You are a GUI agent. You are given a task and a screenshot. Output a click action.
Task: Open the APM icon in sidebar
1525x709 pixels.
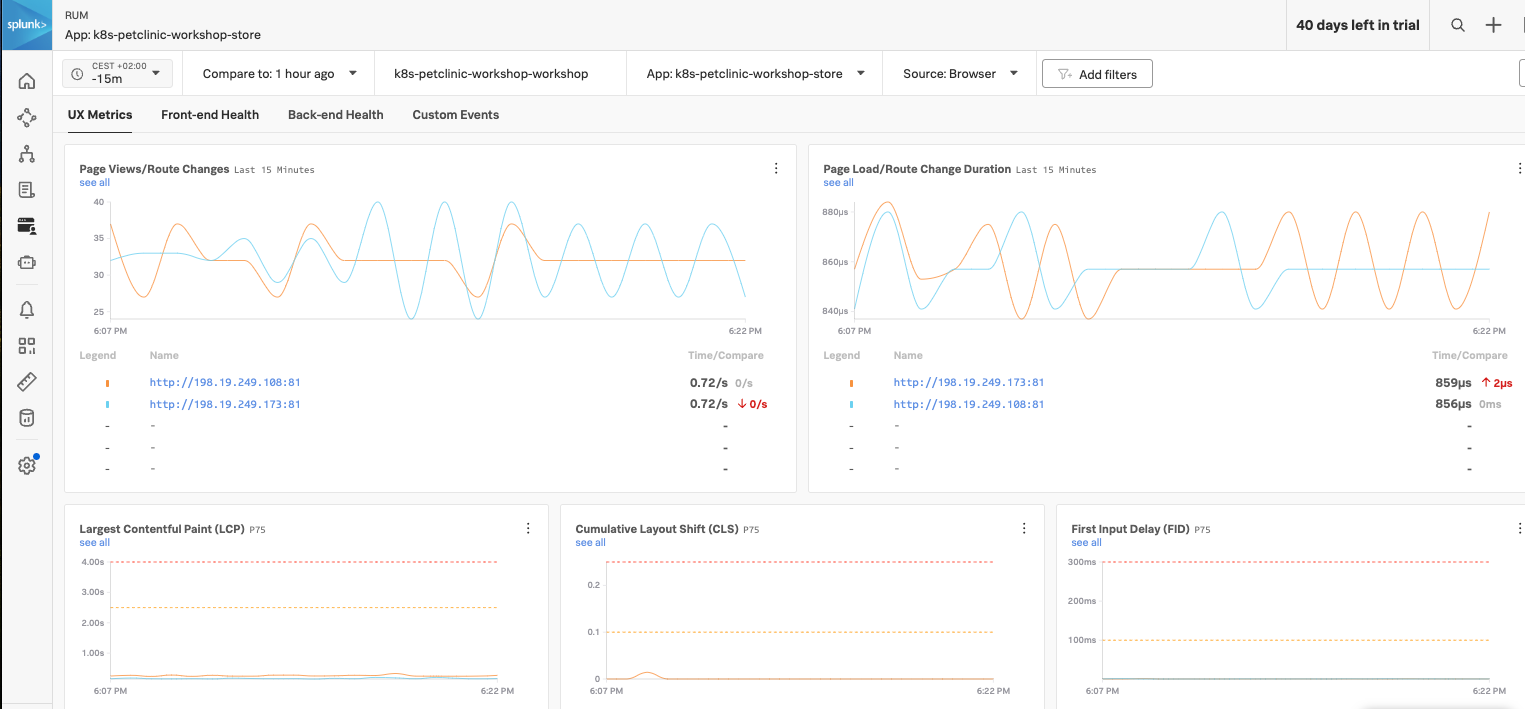tap(27, 118)
